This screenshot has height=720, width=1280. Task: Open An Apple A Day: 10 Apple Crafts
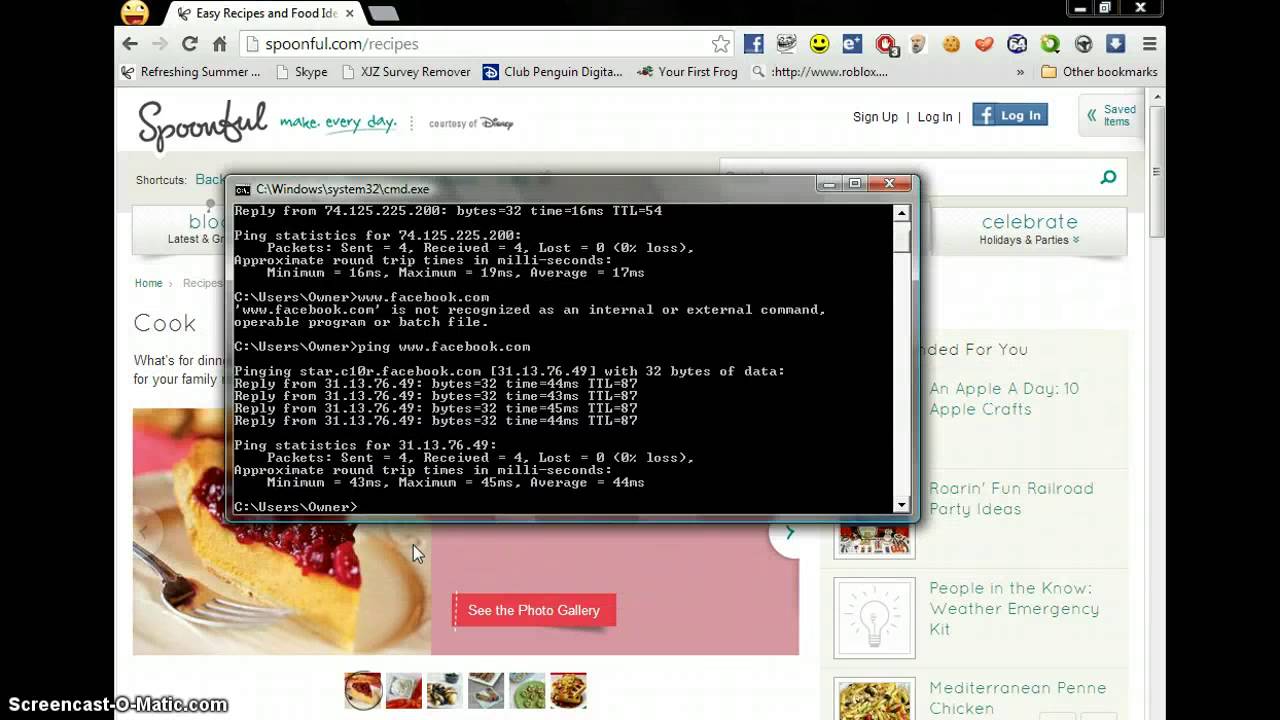(x=1004, y=399)
